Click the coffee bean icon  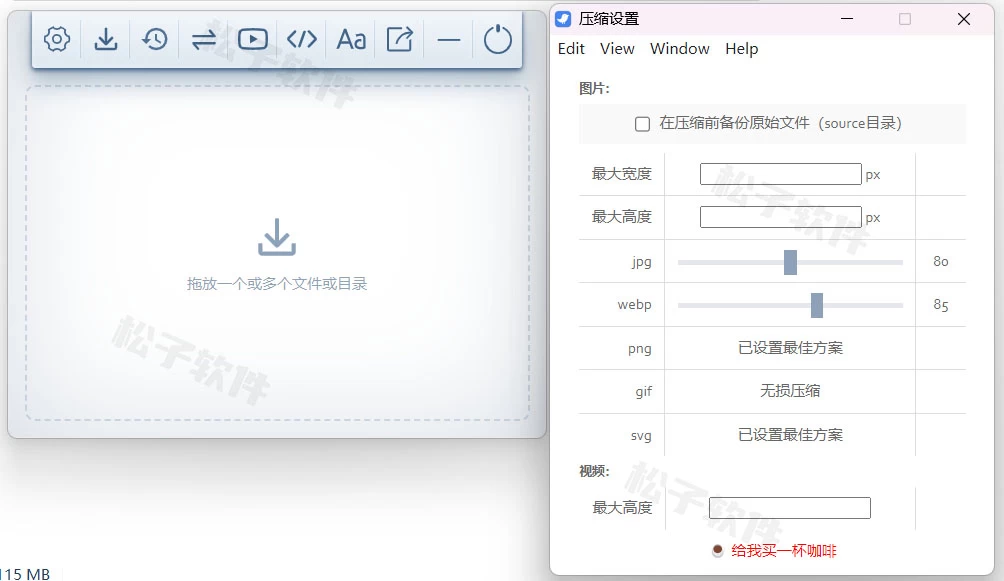718,550
